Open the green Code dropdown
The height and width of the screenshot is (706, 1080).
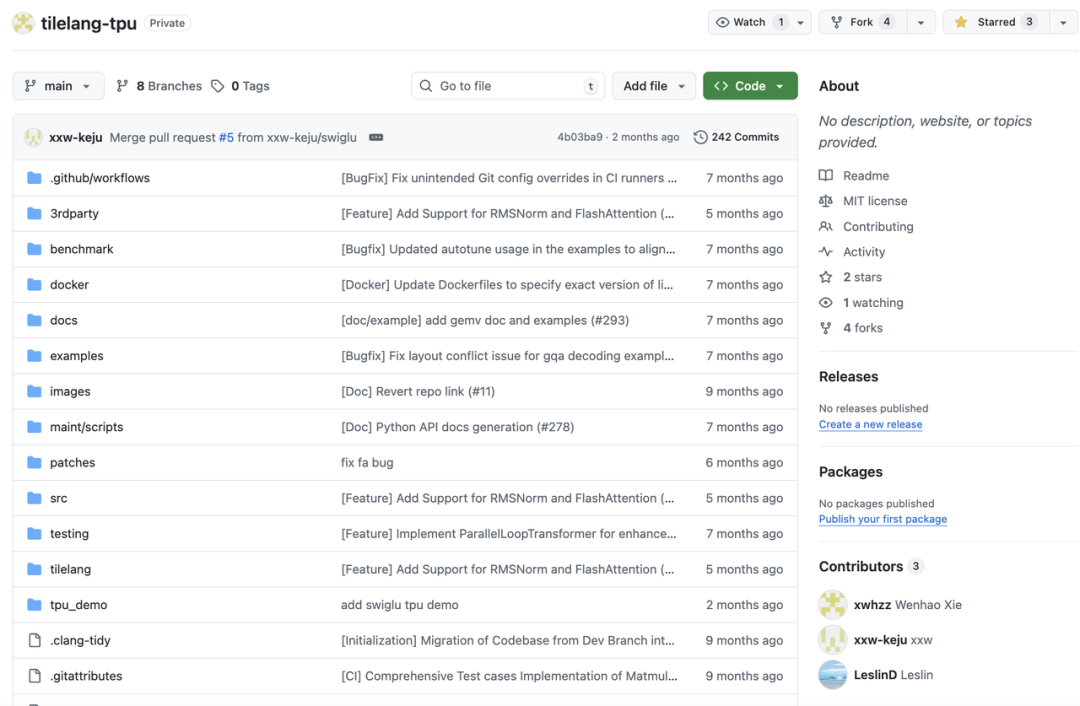tap(750, 86)
